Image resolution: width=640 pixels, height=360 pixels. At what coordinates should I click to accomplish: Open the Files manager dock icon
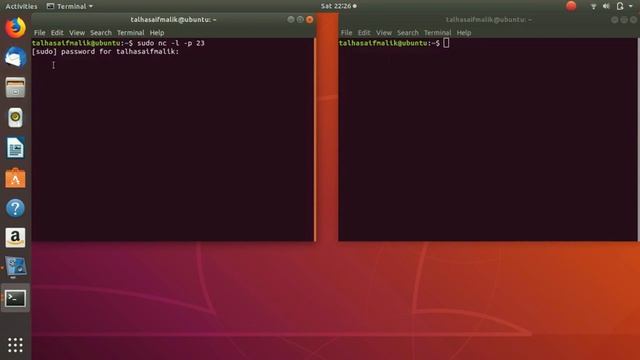pyautogui.click(x=16, y=87)
